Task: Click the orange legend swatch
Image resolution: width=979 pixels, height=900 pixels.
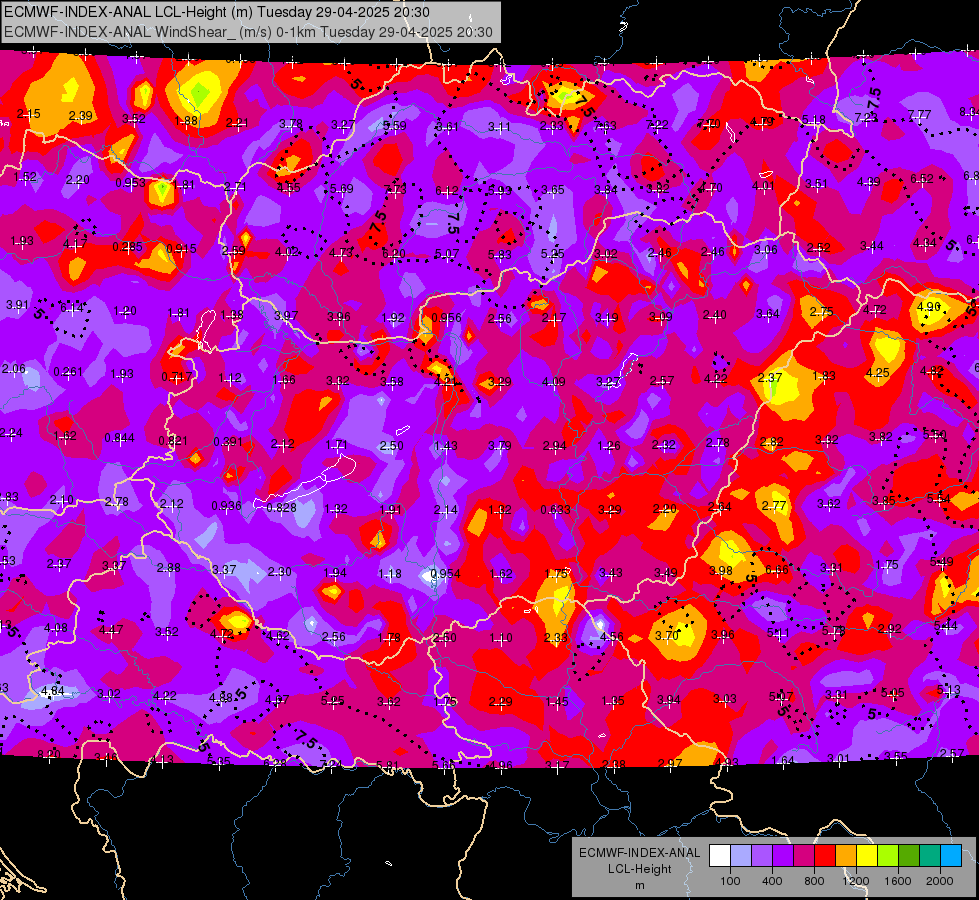Action: point(846,856)
